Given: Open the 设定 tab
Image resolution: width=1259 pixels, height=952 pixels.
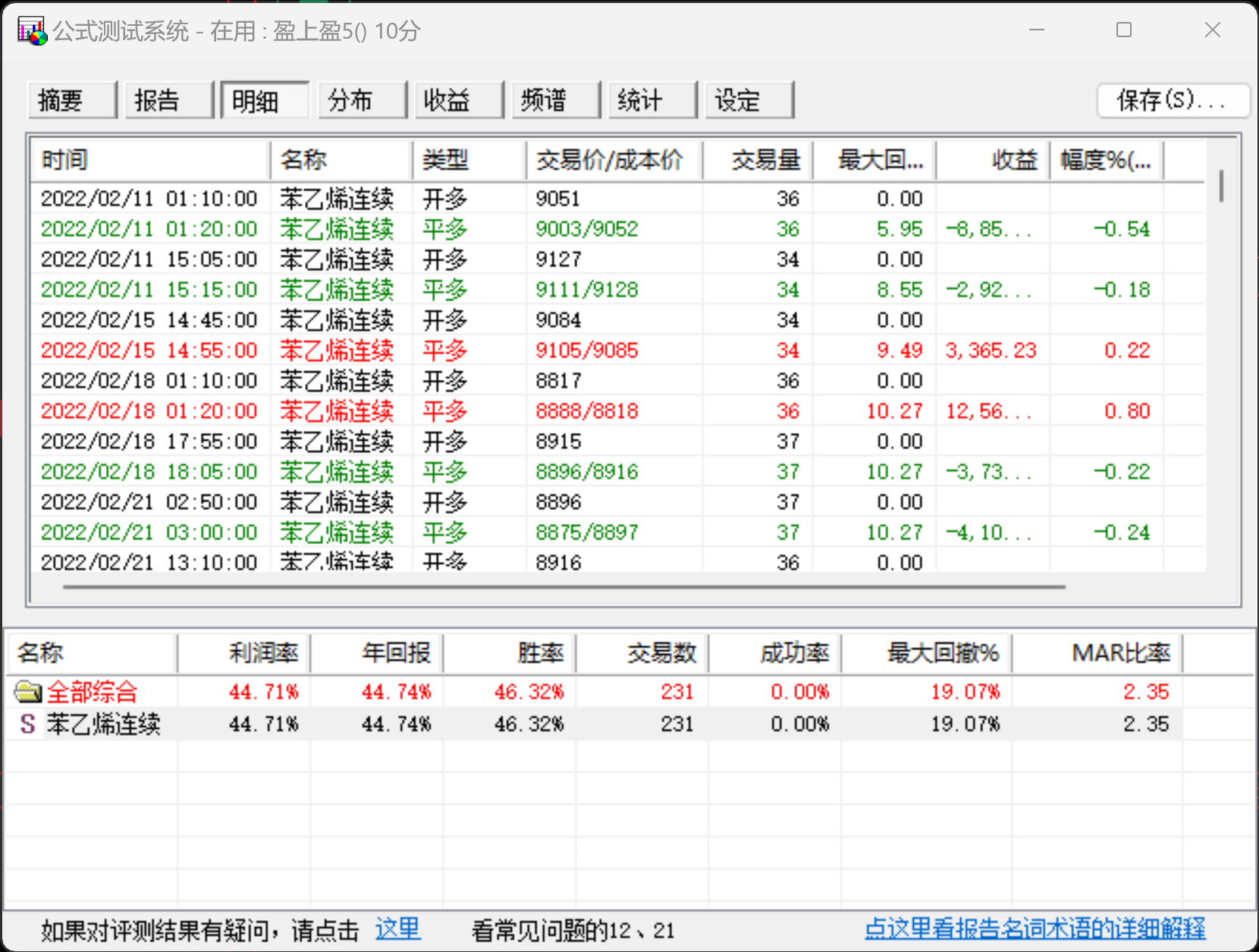Looking at the screenshot, I should (x=749, y=100).
